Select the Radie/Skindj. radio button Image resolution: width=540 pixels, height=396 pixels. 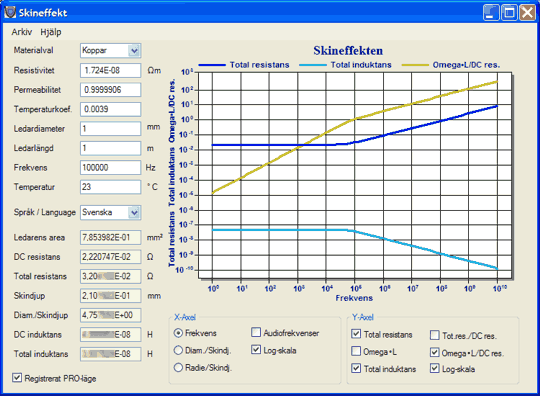(x=178, y=367)
